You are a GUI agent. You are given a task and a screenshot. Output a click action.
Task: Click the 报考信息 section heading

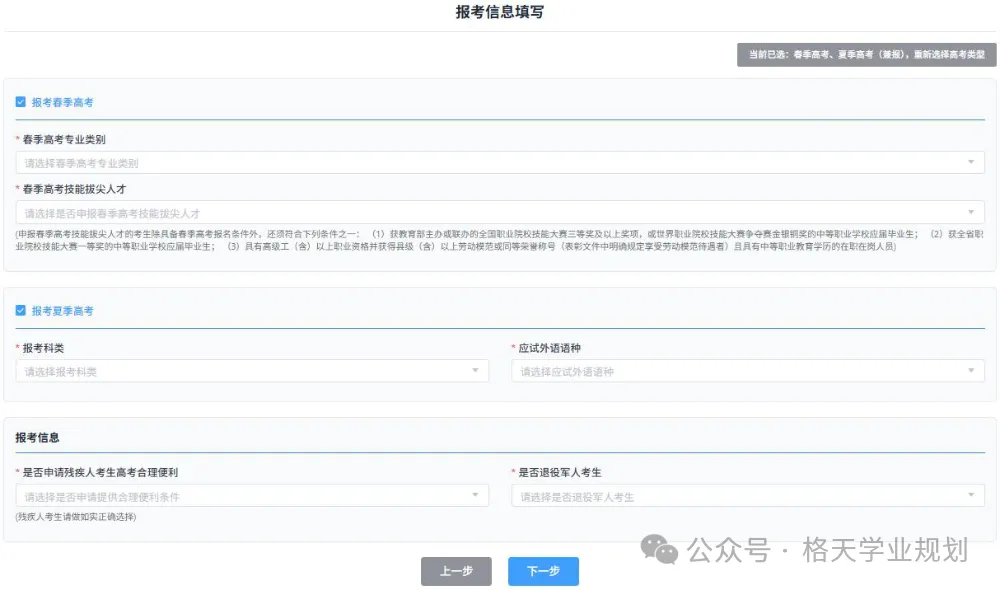coord(37,438)
